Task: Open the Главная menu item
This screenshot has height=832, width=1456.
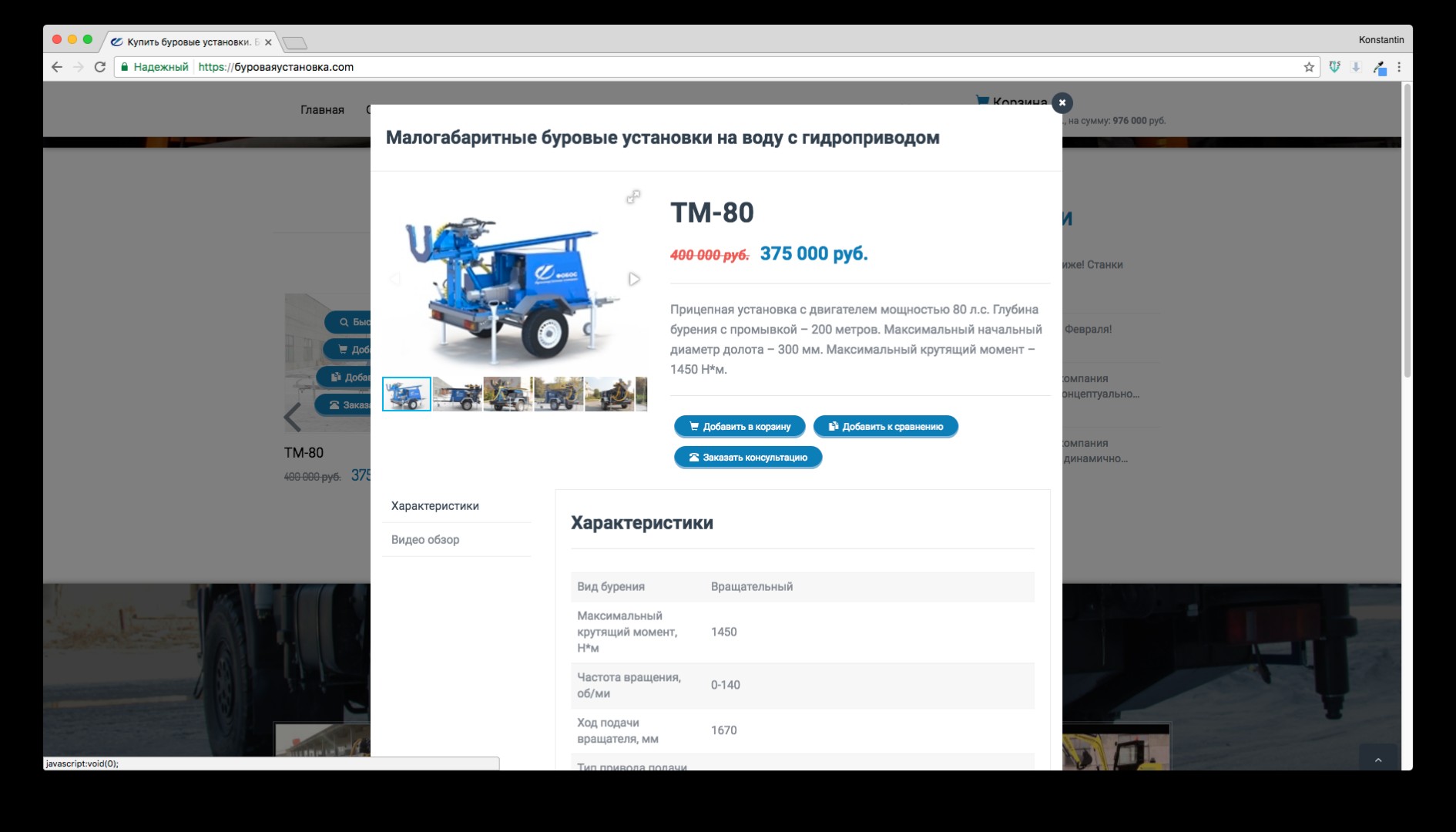Action: tap(322, 110)
